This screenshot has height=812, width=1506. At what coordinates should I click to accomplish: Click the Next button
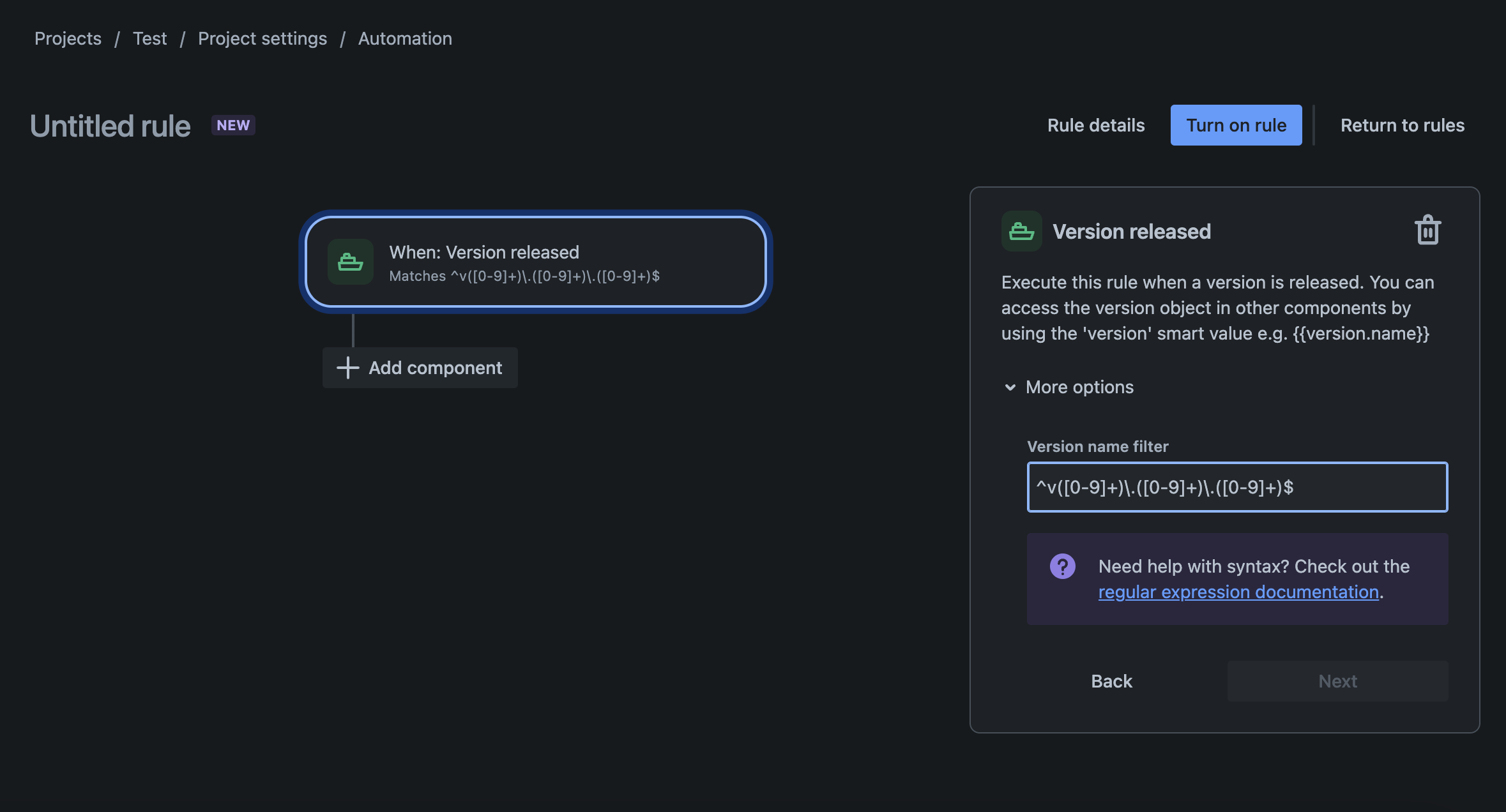[x=1338, y=680]
